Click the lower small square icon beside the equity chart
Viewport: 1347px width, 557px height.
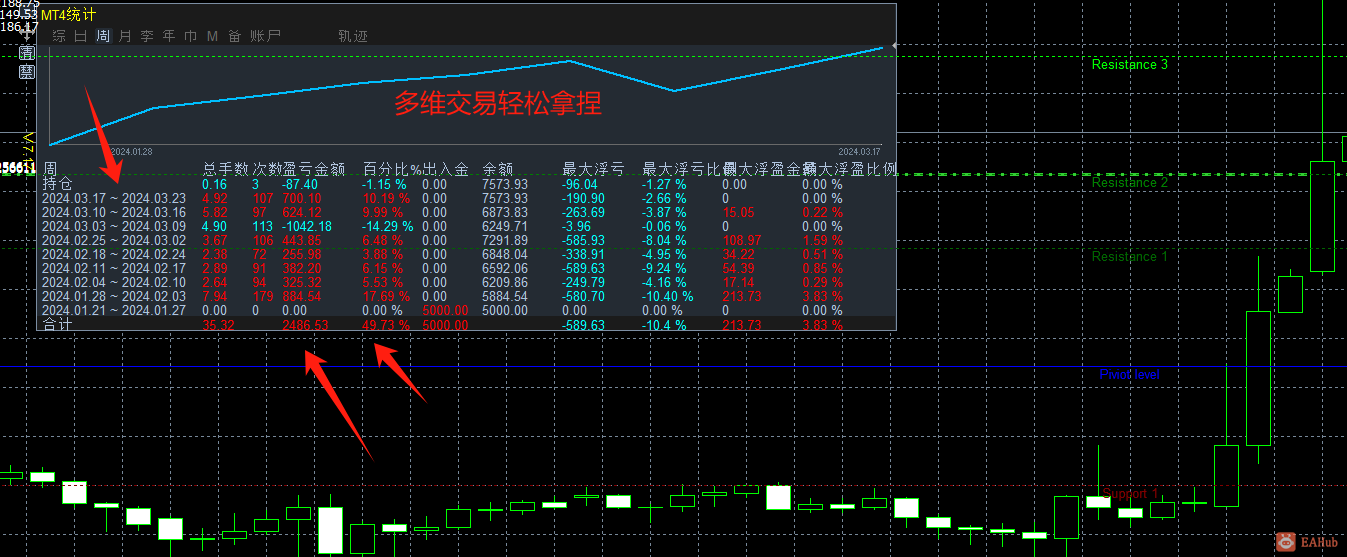pyautogui.click(x=27, y=72)
